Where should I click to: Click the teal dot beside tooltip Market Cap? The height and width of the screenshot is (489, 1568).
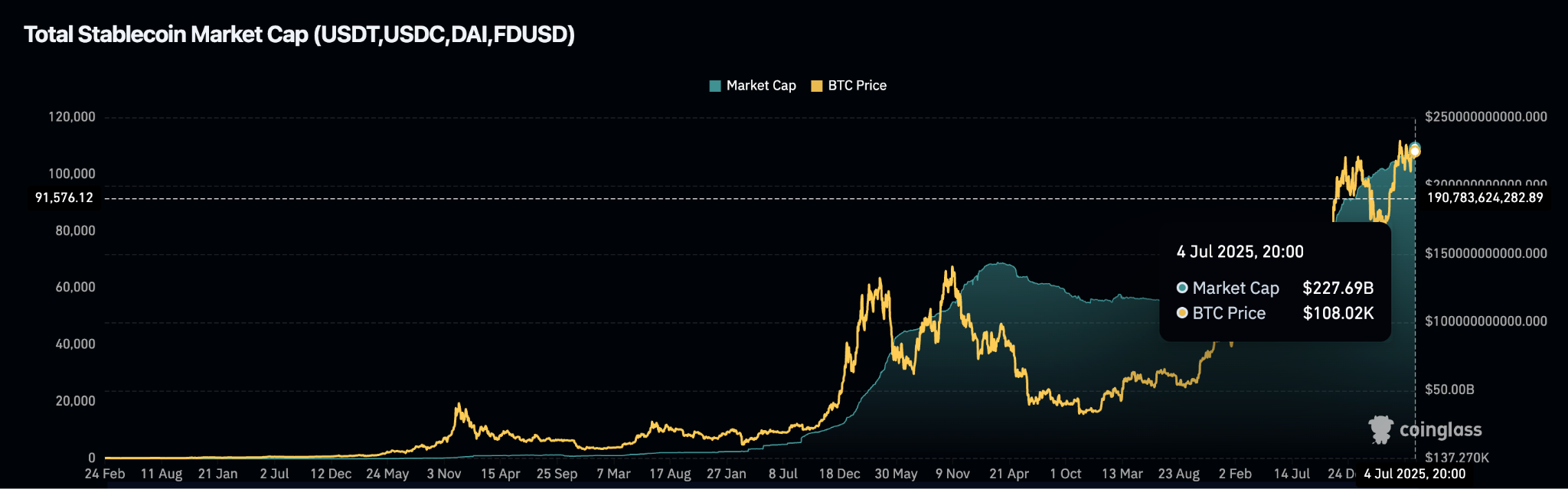(1182, 288)
